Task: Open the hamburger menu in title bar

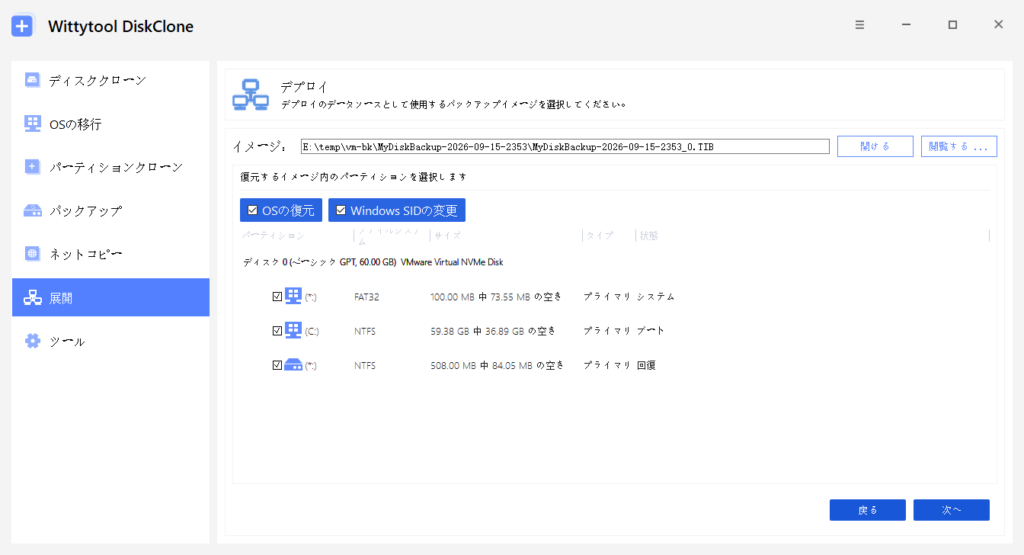Action: pos(859,25)
